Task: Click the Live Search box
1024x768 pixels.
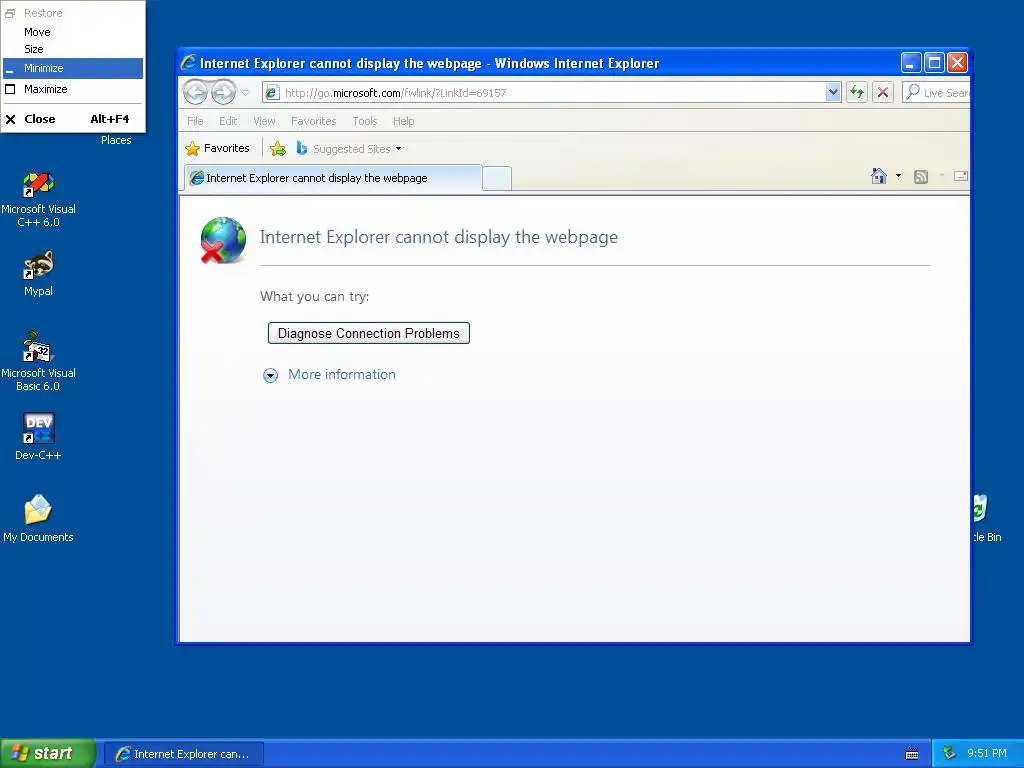Action: 936,93
